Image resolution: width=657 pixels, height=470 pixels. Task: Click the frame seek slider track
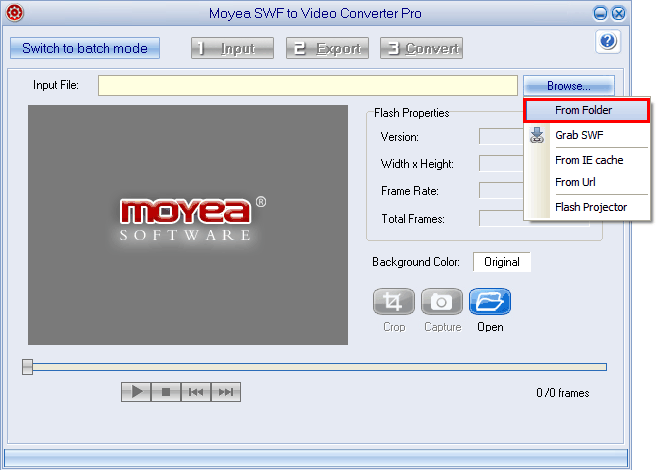click(x=319, y=367)
